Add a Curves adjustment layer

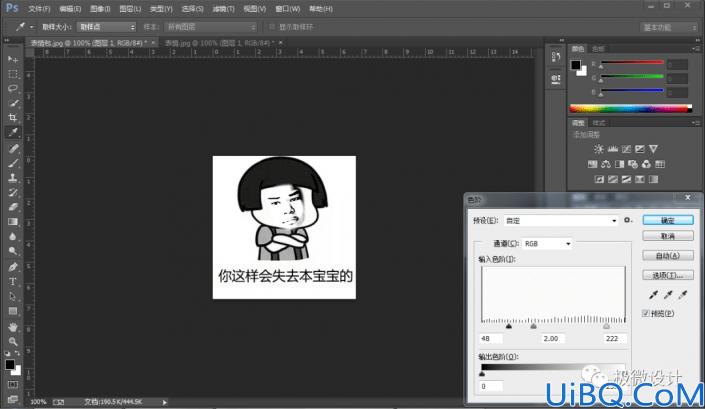tap(626, 149)
